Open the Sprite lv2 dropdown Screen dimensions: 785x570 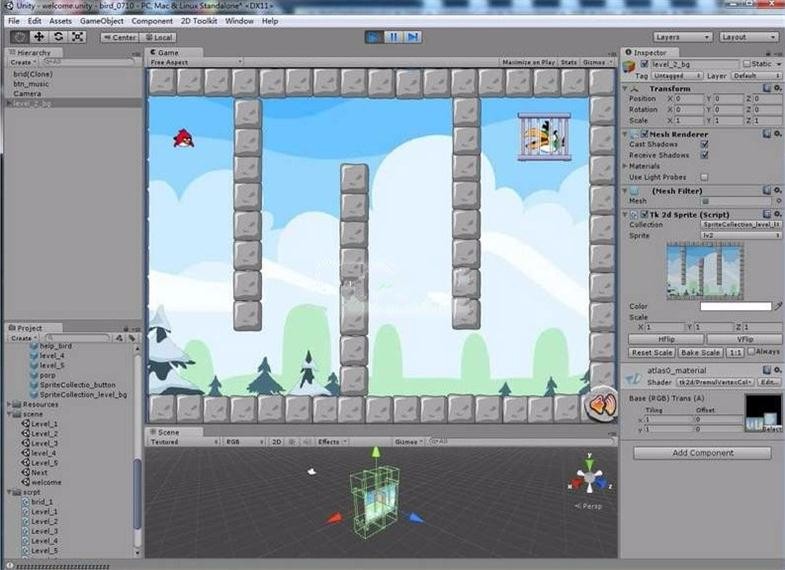coord(741,236)
